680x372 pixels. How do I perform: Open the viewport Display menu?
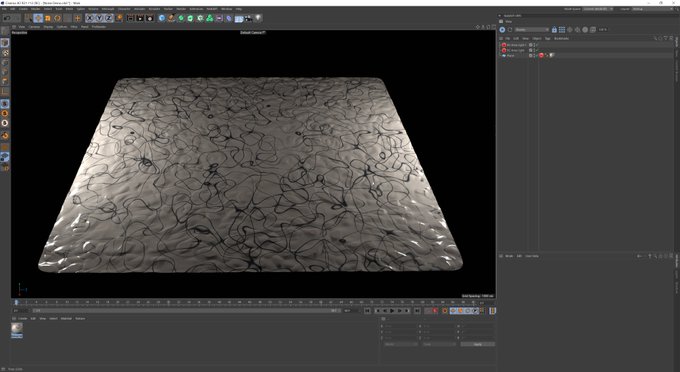[x=48, y=27]
